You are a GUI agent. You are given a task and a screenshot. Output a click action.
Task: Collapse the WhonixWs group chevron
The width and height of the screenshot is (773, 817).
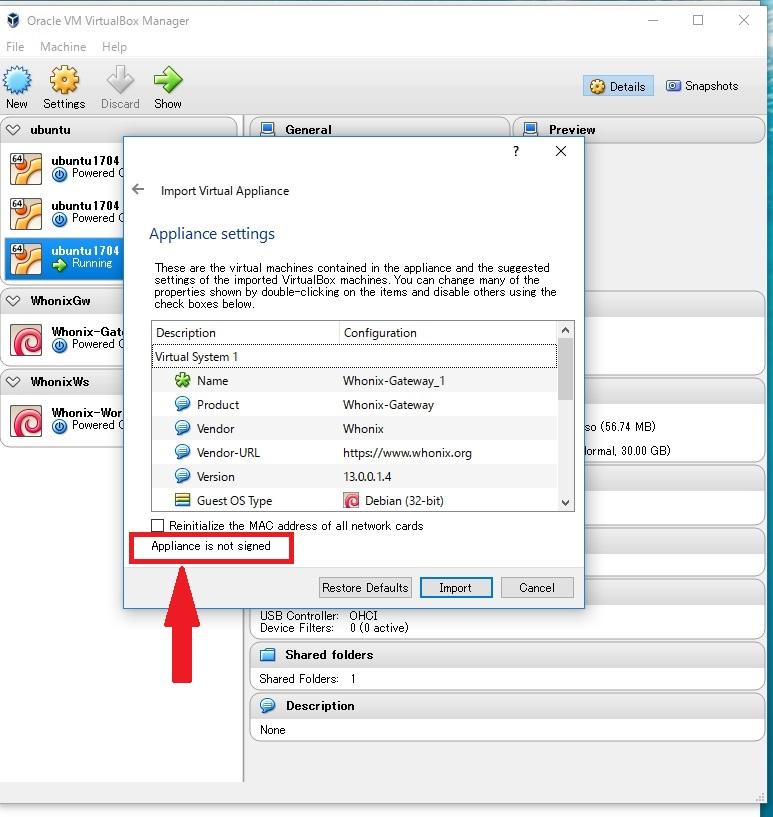coord(13,382)
